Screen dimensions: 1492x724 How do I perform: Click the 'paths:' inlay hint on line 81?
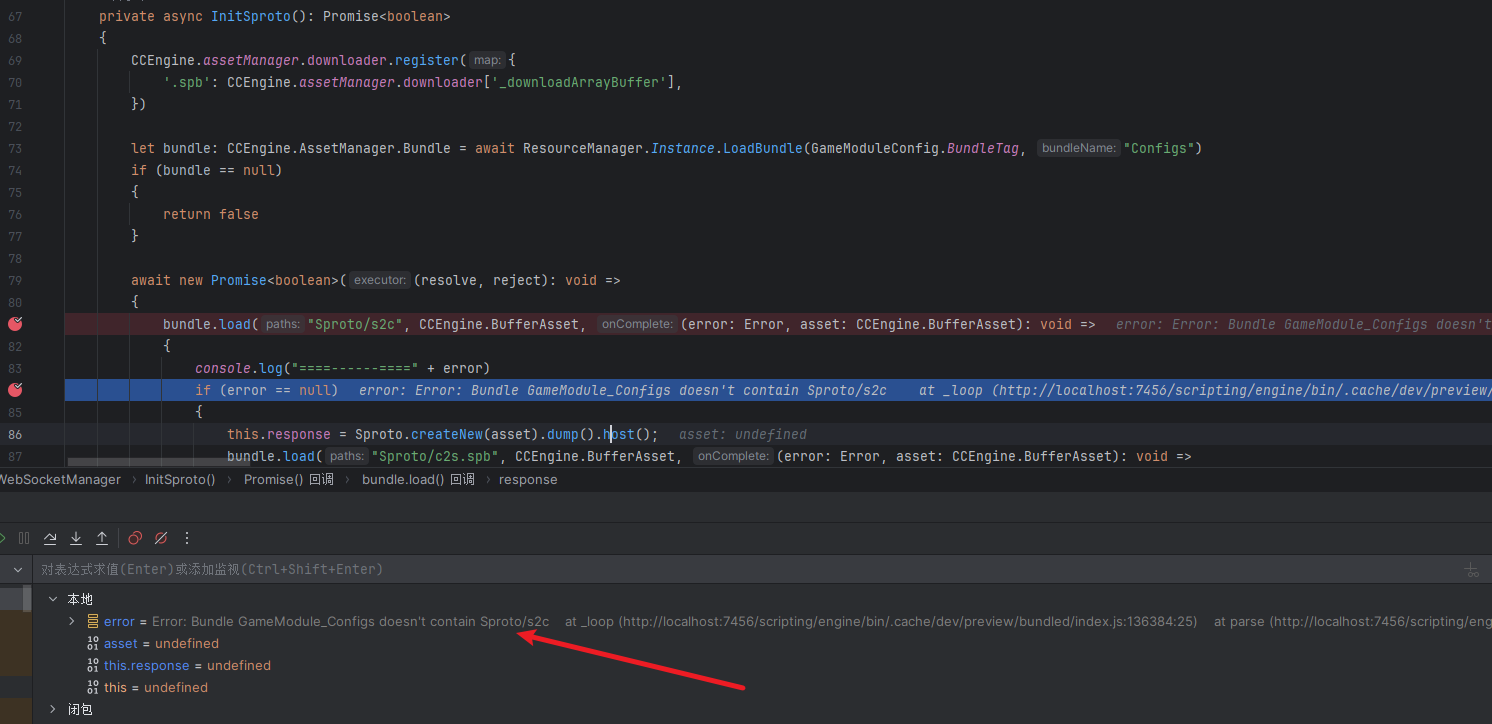(x=284, y=324)
